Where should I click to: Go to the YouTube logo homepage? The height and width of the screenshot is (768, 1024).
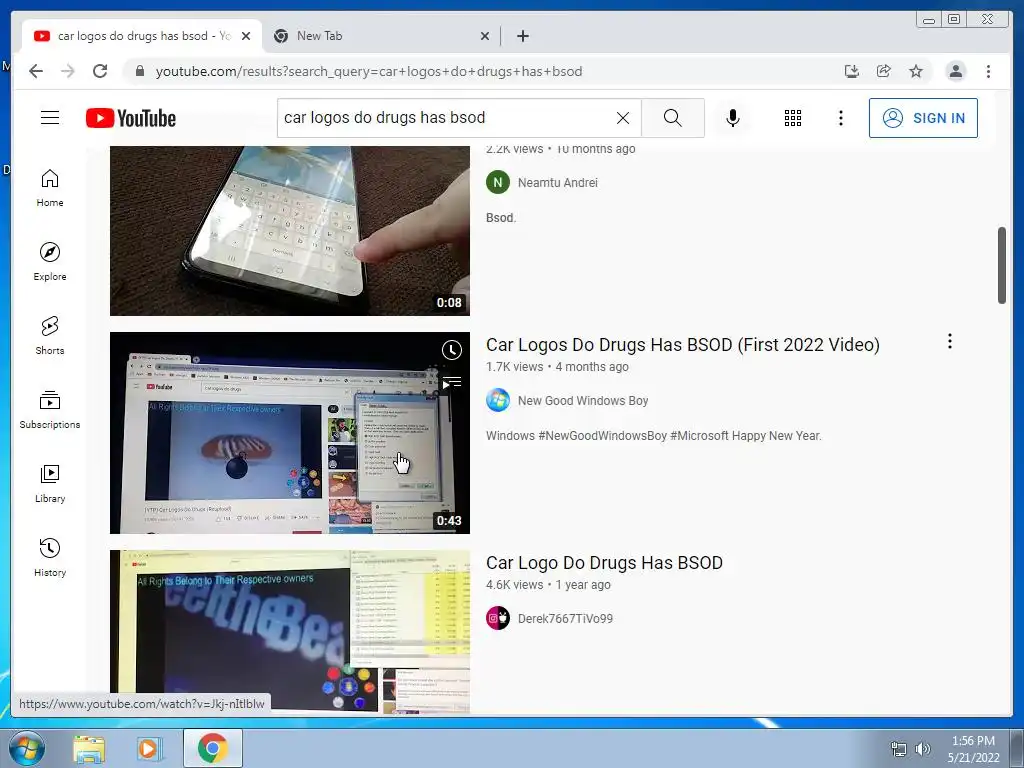(131, 118)
